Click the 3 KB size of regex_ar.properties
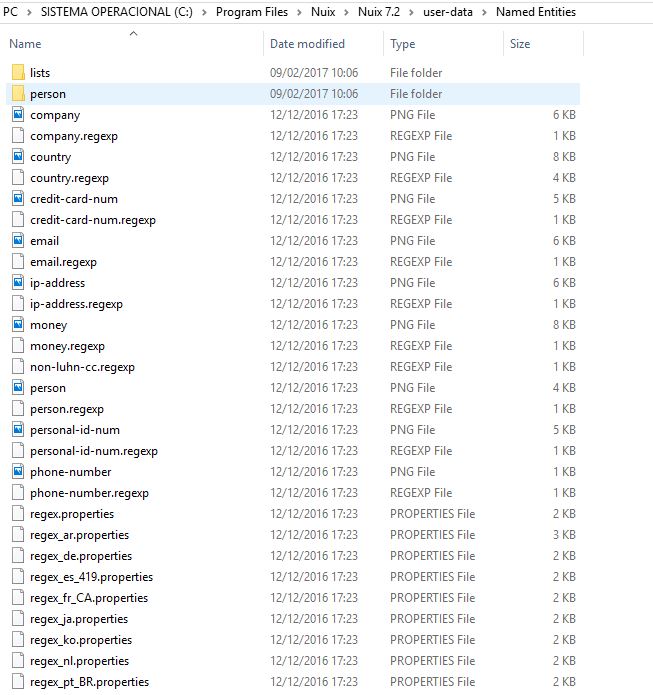Image resolution: width=653 pixels, height=695 pixels. [564, 535]
